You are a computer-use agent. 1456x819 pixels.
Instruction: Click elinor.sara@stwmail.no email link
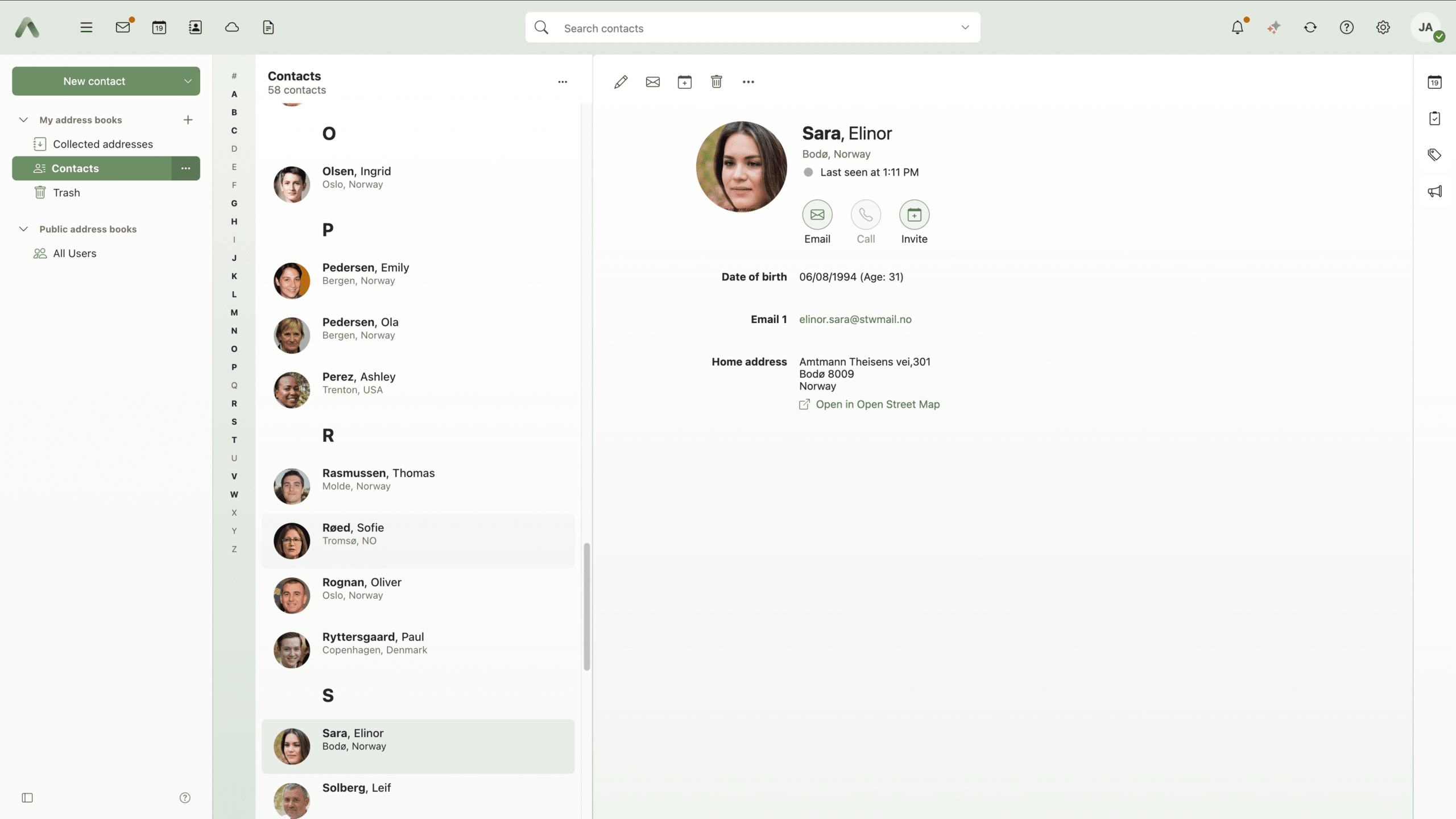pos(855,320)
